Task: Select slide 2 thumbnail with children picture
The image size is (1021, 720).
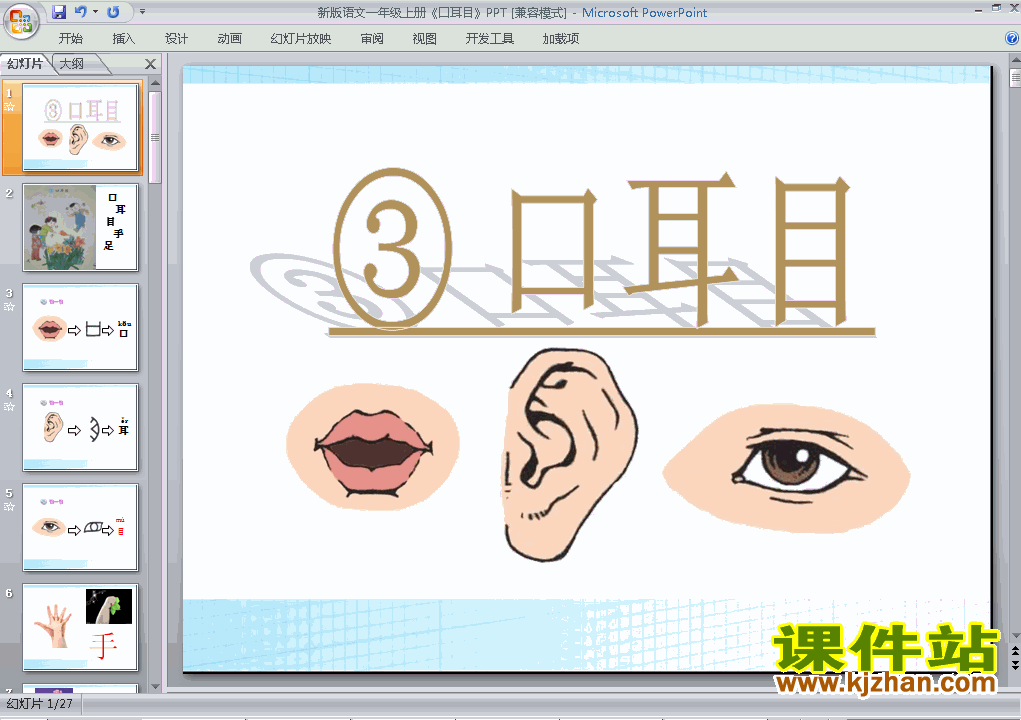Action: [x=80, y=227]
